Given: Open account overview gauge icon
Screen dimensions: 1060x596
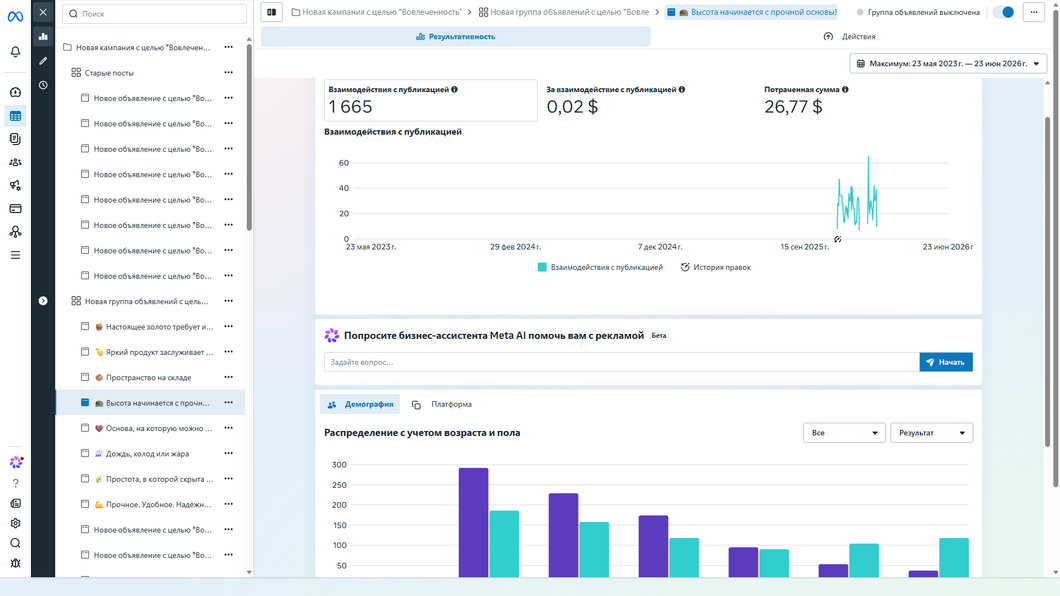Looking at the screenshot, I should [15, 92].
